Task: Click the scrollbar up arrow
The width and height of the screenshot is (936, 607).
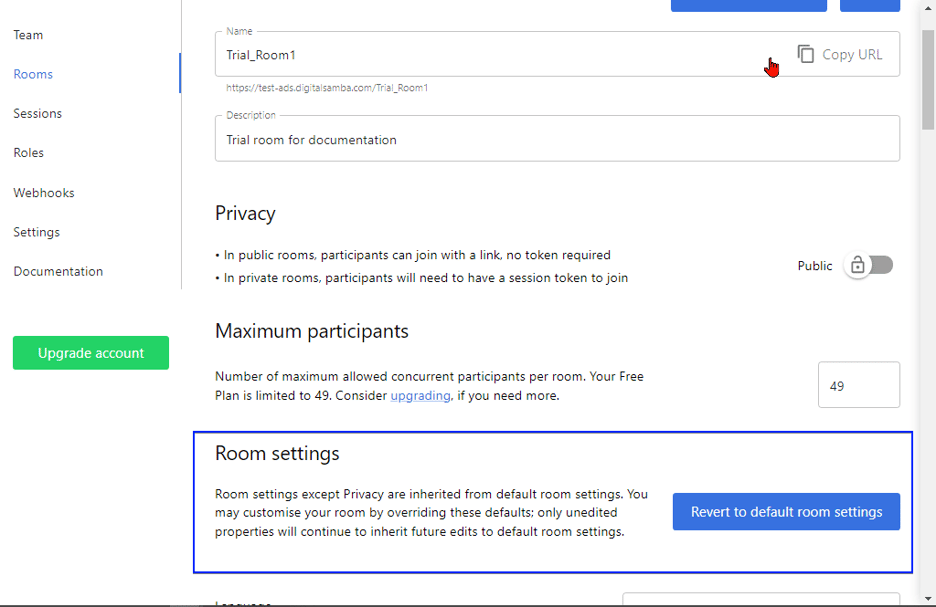Action: pos(928,9)
